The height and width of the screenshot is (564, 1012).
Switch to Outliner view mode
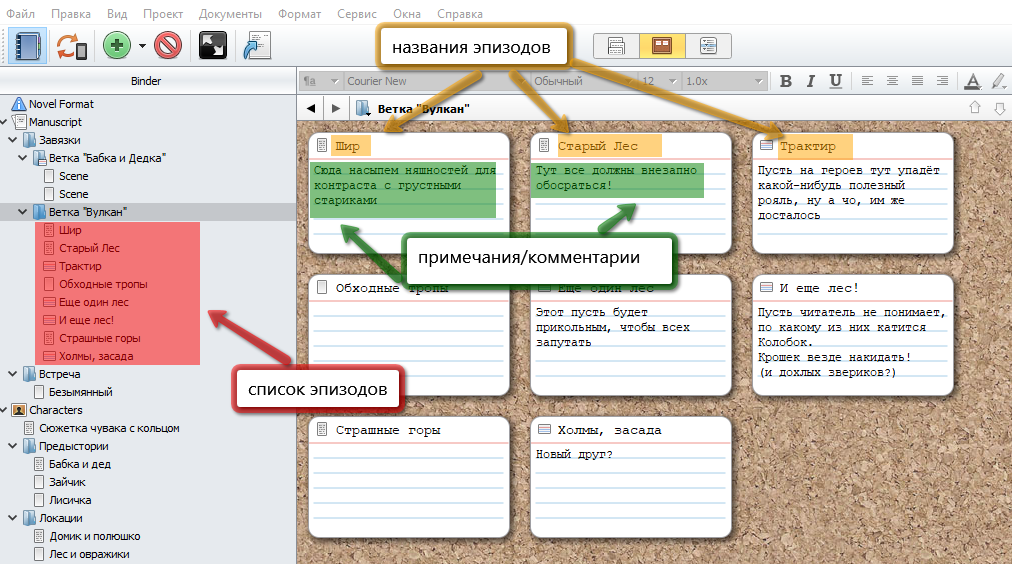click(708, 46)
